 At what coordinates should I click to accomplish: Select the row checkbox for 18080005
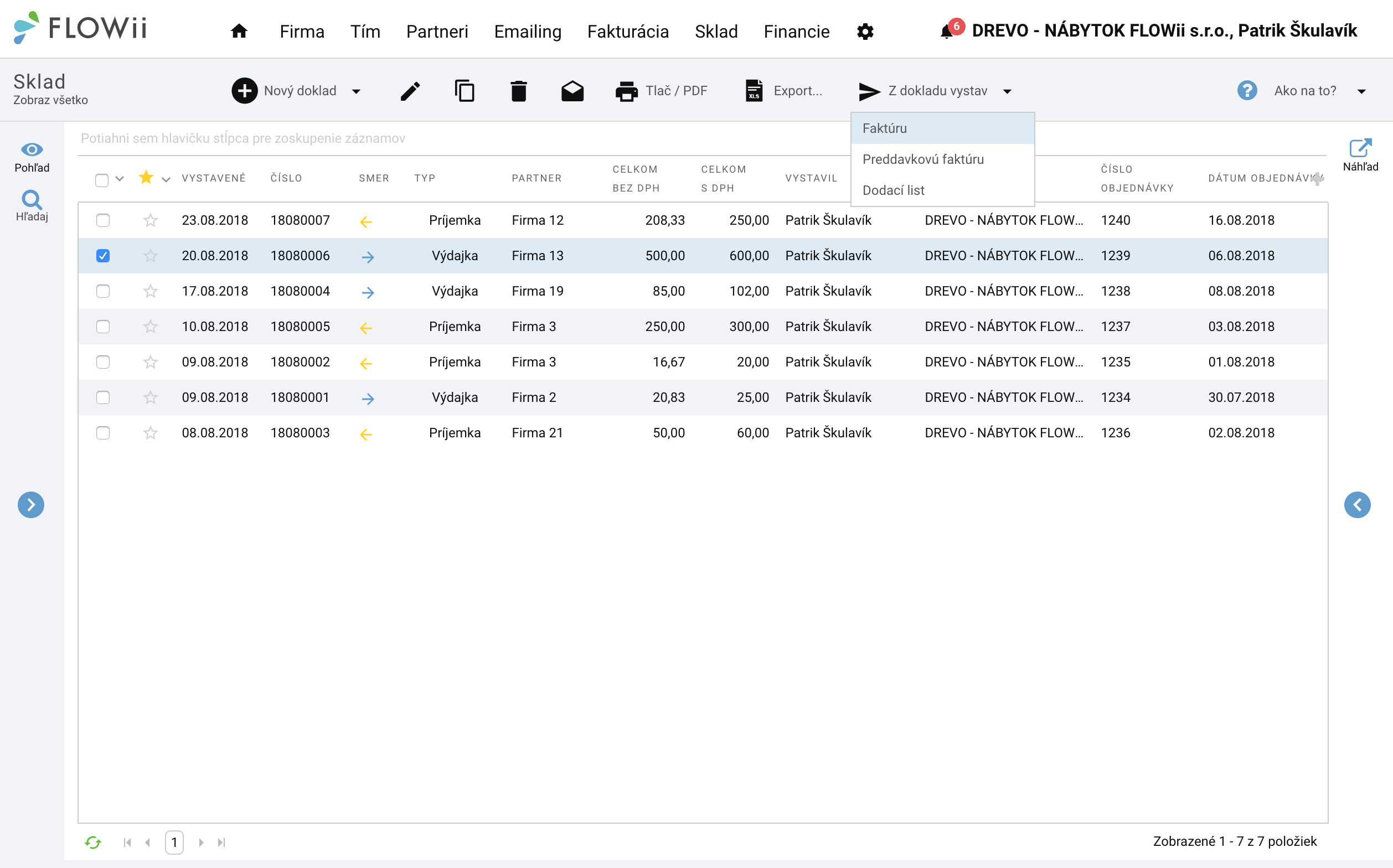point(103,326)
